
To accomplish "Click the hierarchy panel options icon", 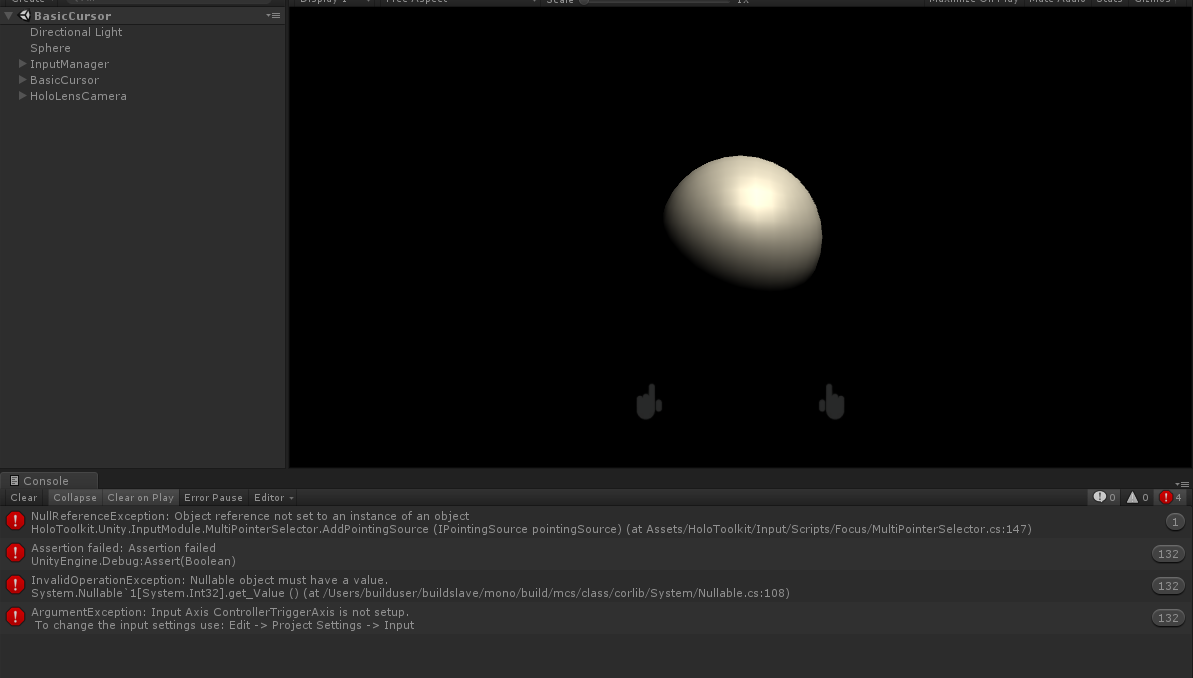I will tap(273, 15).
